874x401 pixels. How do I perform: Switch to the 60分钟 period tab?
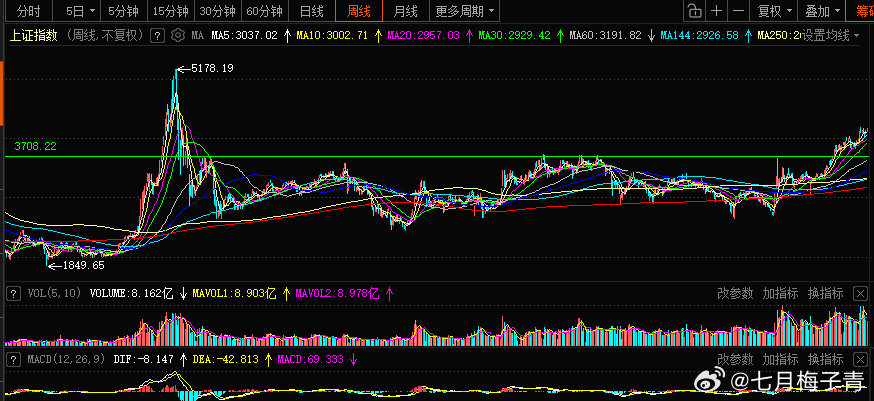click(x=265, y=11)
